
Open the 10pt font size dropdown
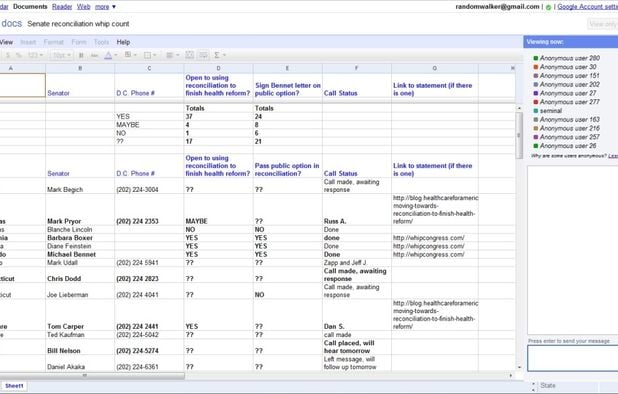point(61,55)
